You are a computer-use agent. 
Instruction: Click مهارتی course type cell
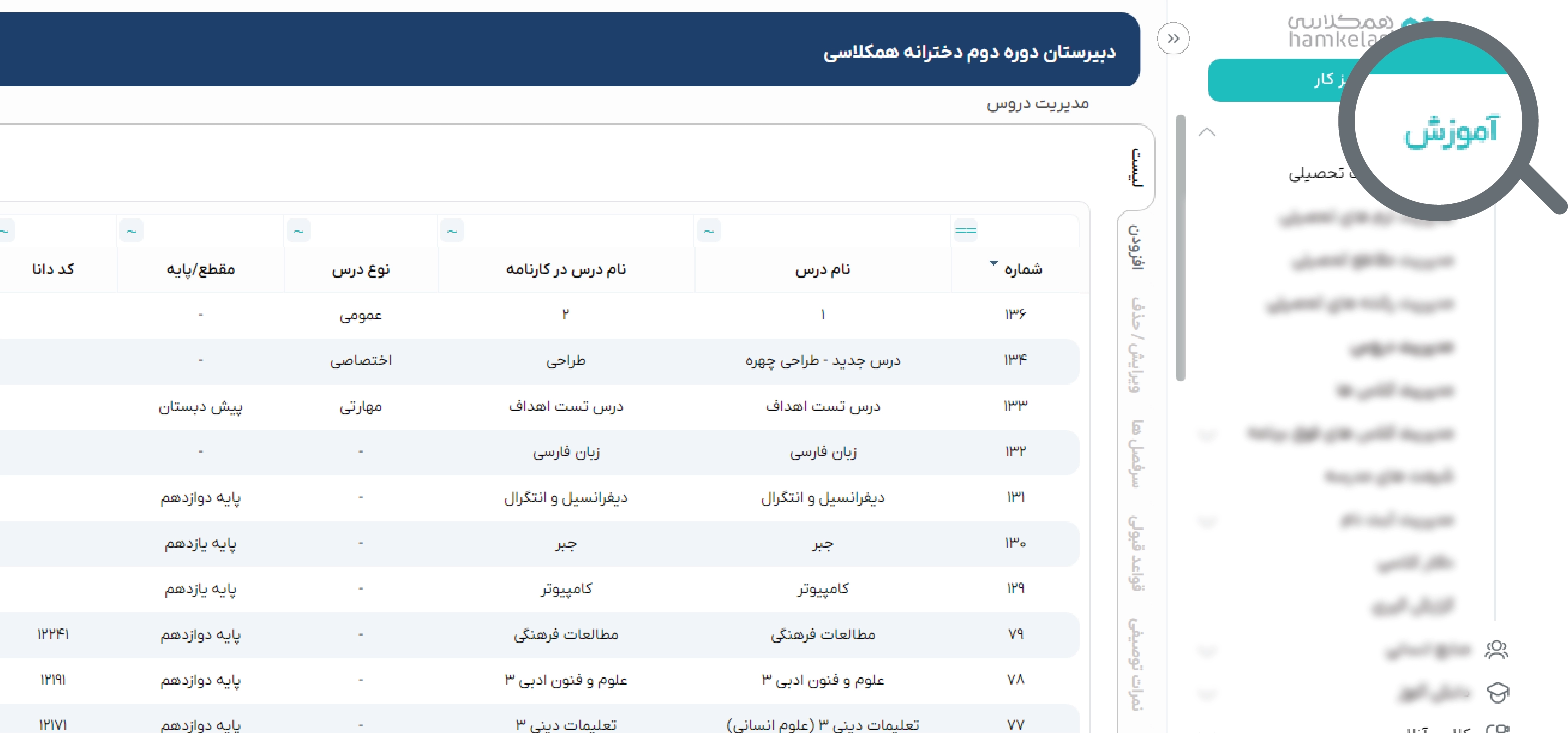(360, 406)
